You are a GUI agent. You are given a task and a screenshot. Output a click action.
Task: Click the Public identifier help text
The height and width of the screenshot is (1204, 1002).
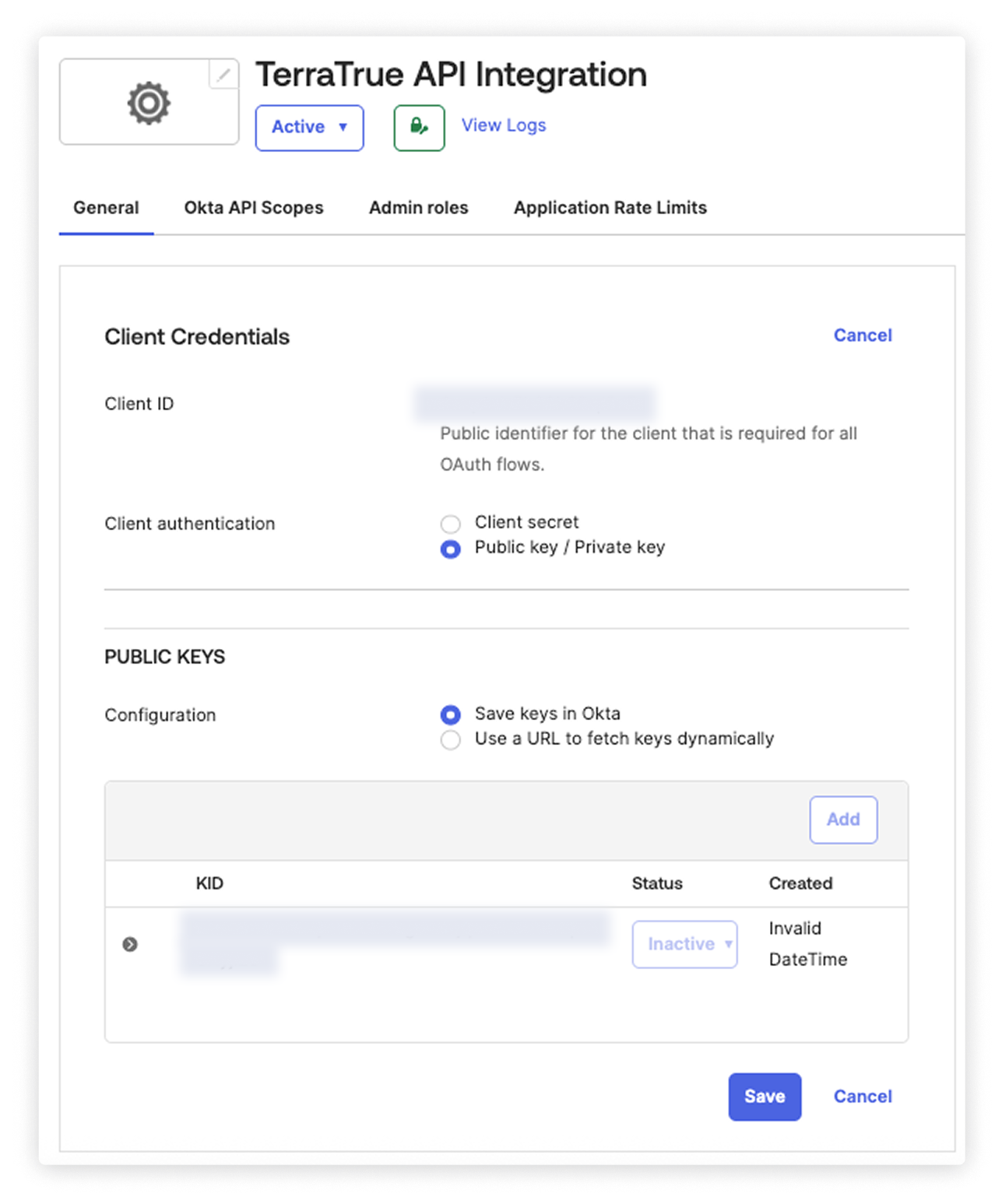[649, 449]
